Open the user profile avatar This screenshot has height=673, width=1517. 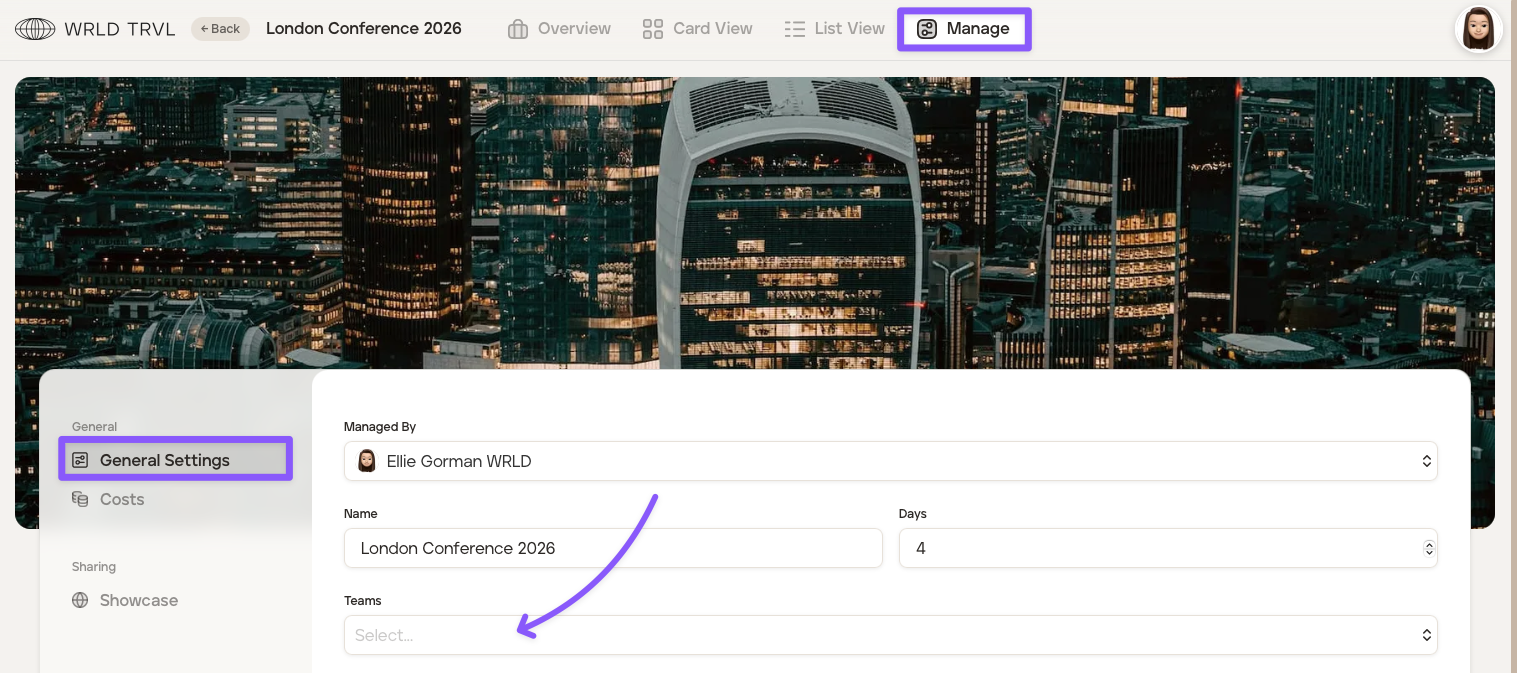(1478, 29)
